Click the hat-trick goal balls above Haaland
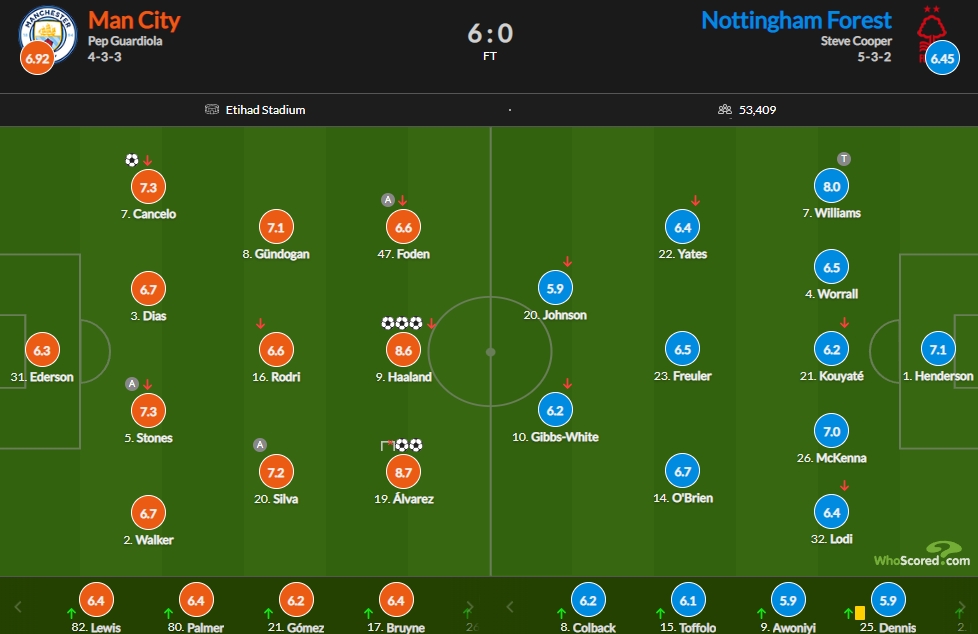The width and height of the screenshot is (978, 634). 402,323
